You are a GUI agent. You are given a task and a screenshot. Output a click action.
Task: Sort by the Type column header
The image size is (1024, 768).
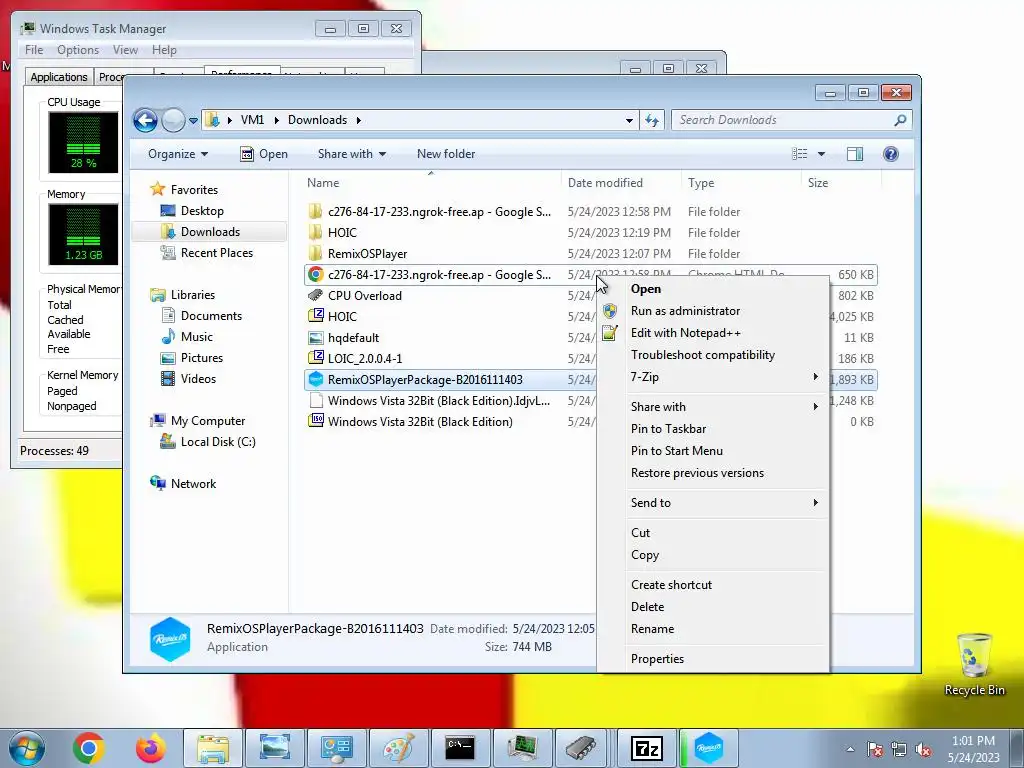741,183
